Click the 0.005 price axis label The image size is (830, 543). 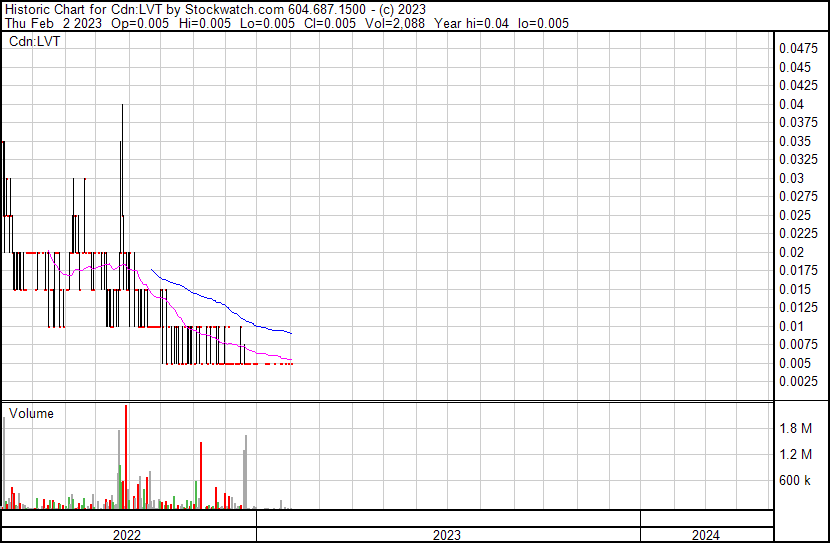(x=795, y=364)
